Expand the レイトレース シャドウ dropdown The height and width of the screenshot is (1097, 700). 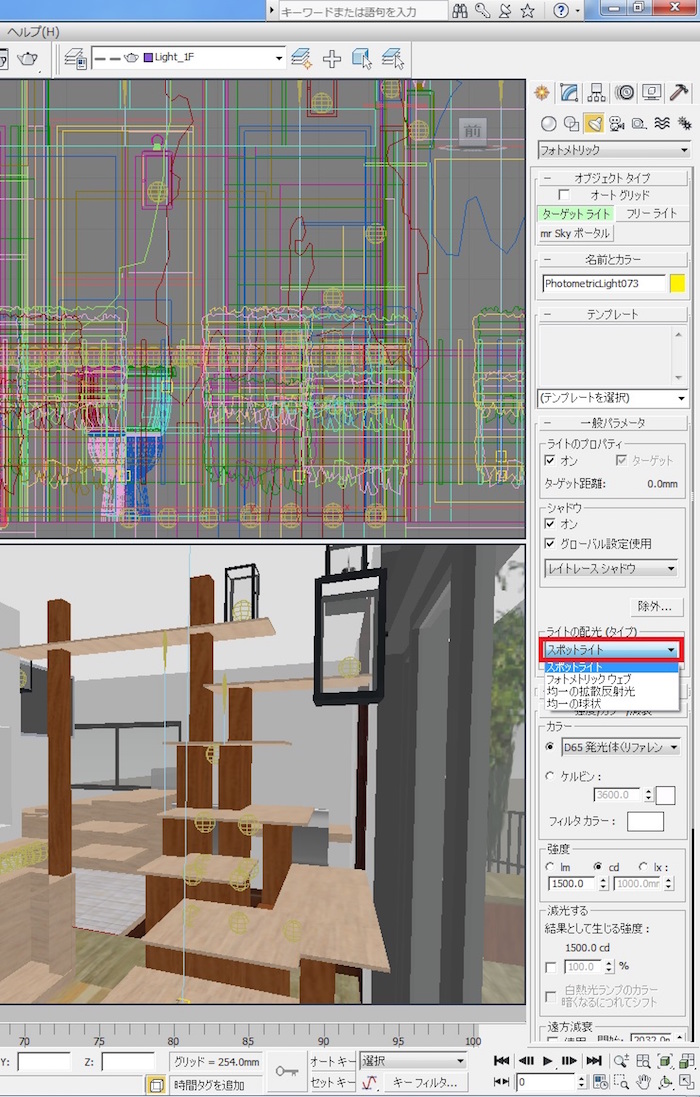point(610,568)
